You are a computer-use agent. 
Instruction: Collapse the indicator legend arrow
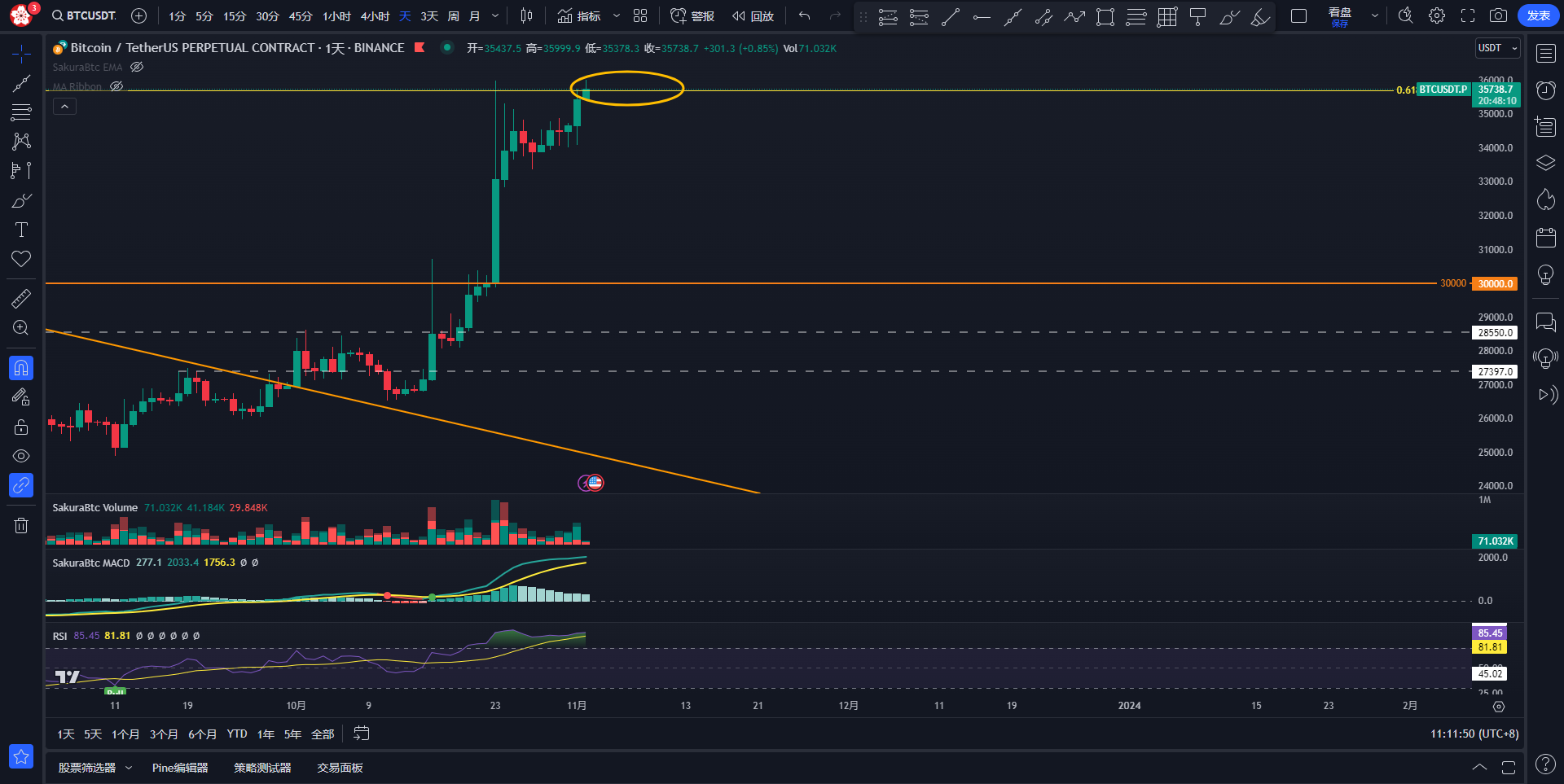pyautogui.click(x=65, y=107)
